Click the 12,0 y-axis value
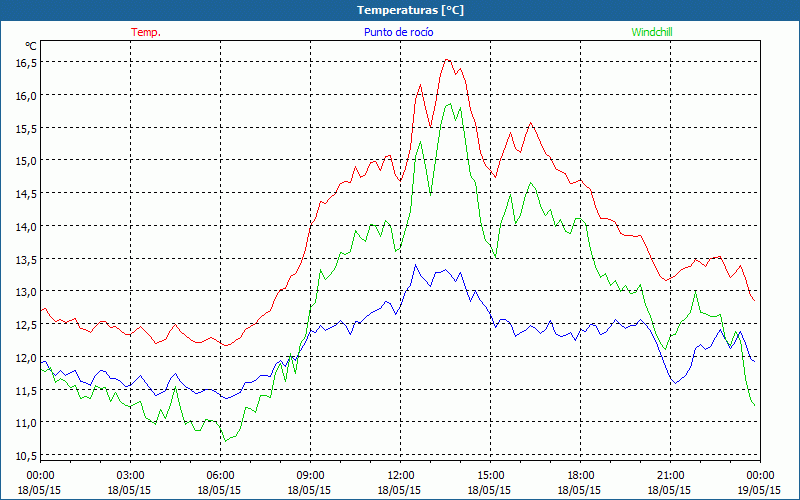800x500 pixels. tap(27, 357)
